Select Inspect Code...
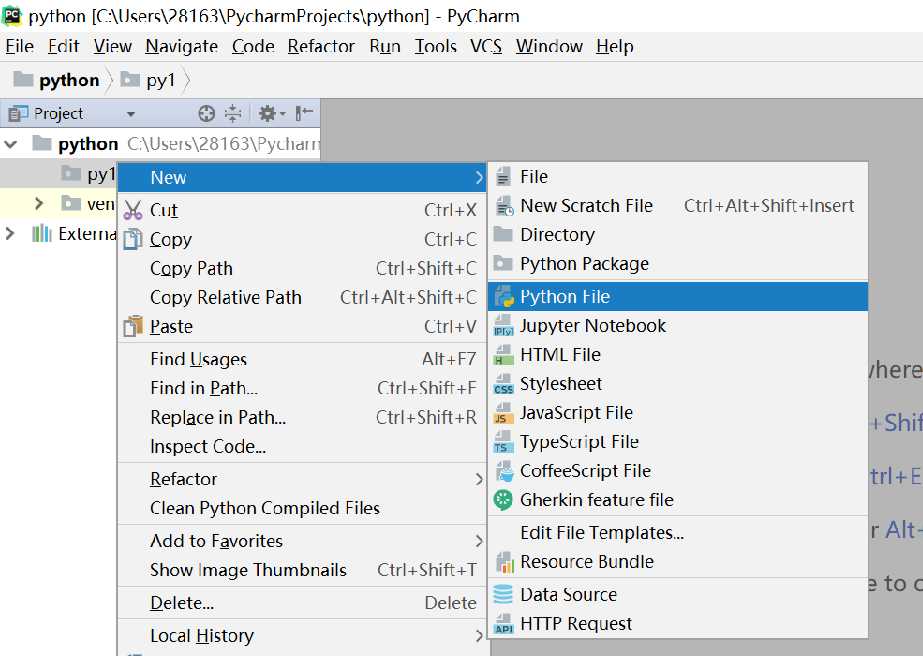Image resolution: width=923 pixels, height=656 pixels. click(301, 446)
